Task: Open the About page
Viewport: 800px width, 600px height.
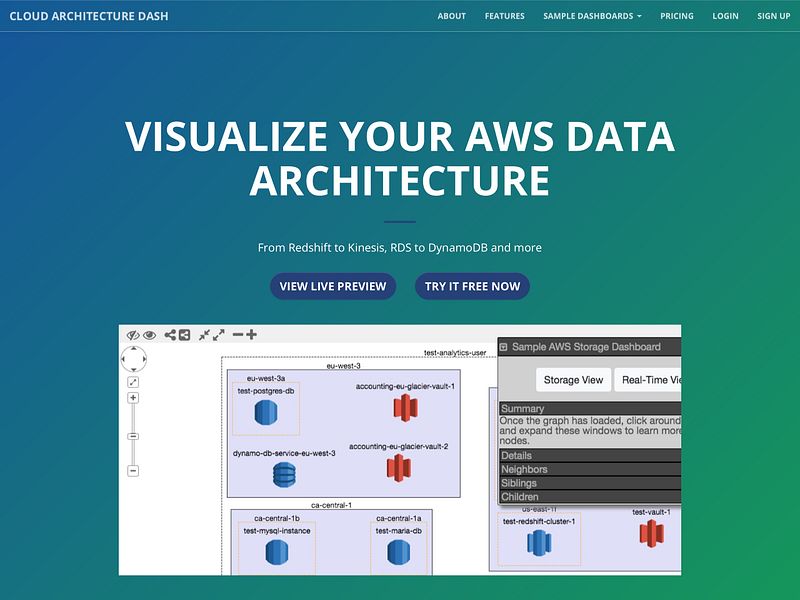Action: click(452, 16)
